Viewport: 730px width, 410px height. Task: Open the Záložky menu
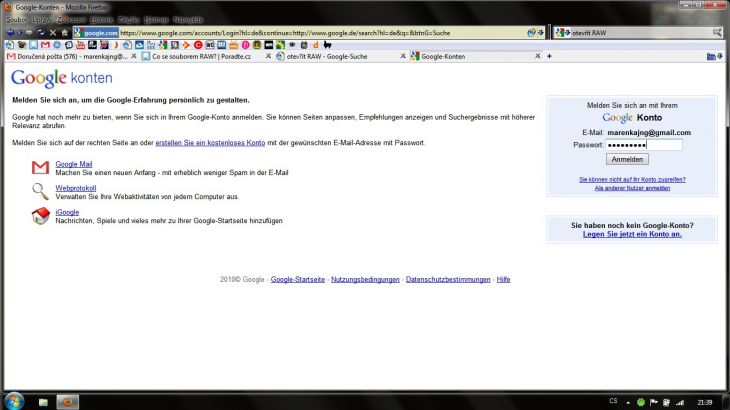coord(128,20)
